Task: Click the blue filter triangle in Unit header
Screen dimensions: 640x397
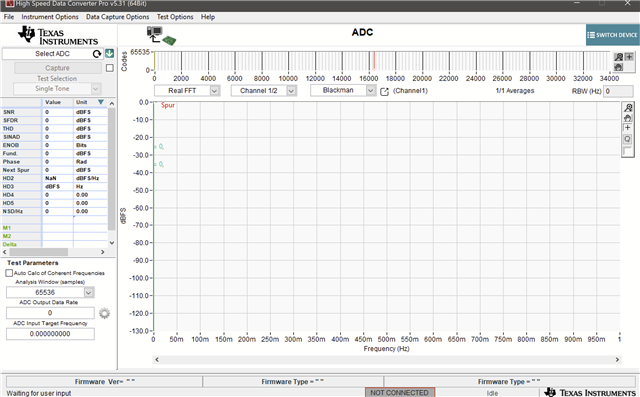Action: pos(101,102)
